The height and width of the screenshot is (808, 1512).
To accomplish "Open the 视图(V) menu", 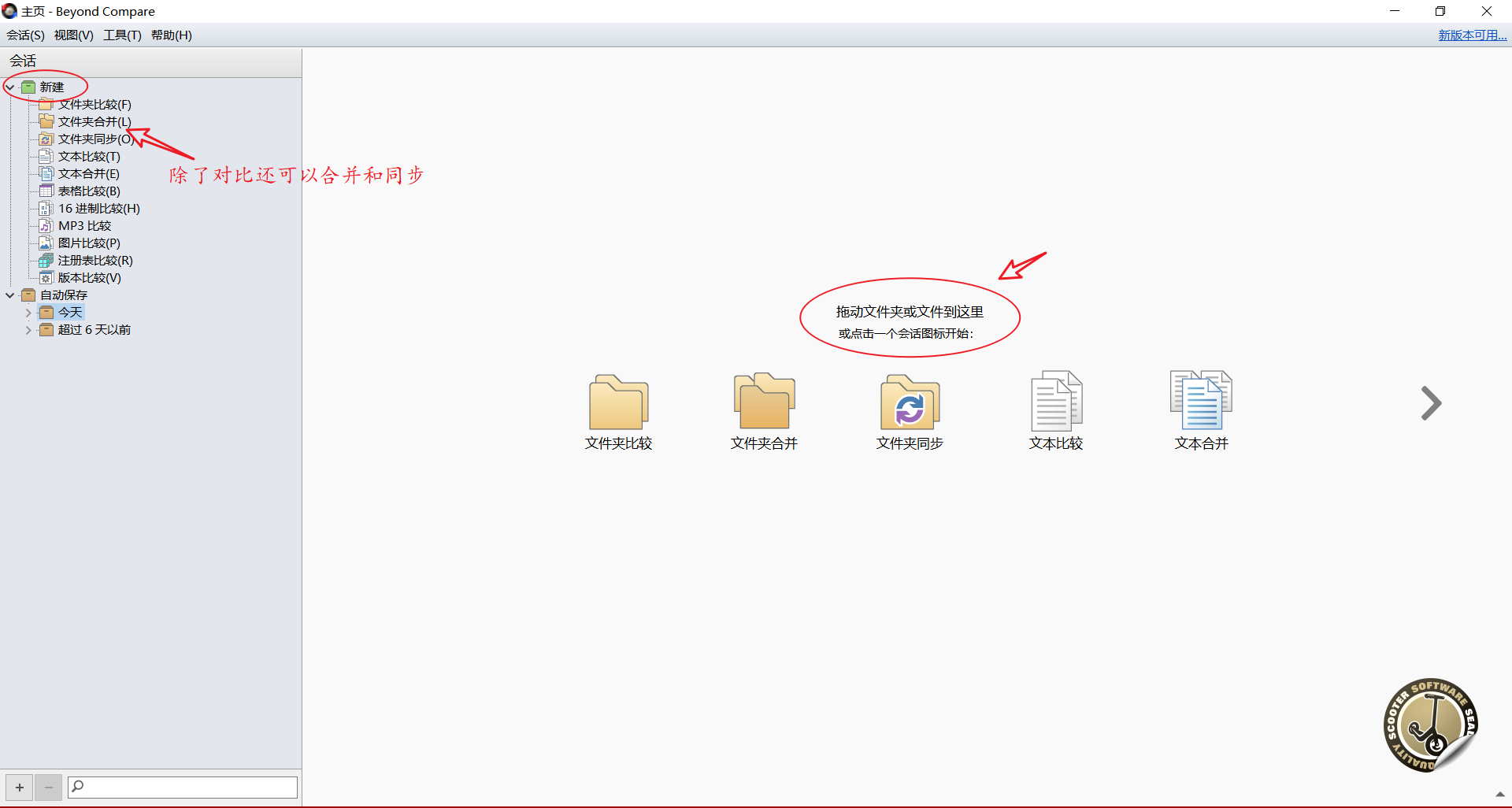I will (x=73, y=35).
